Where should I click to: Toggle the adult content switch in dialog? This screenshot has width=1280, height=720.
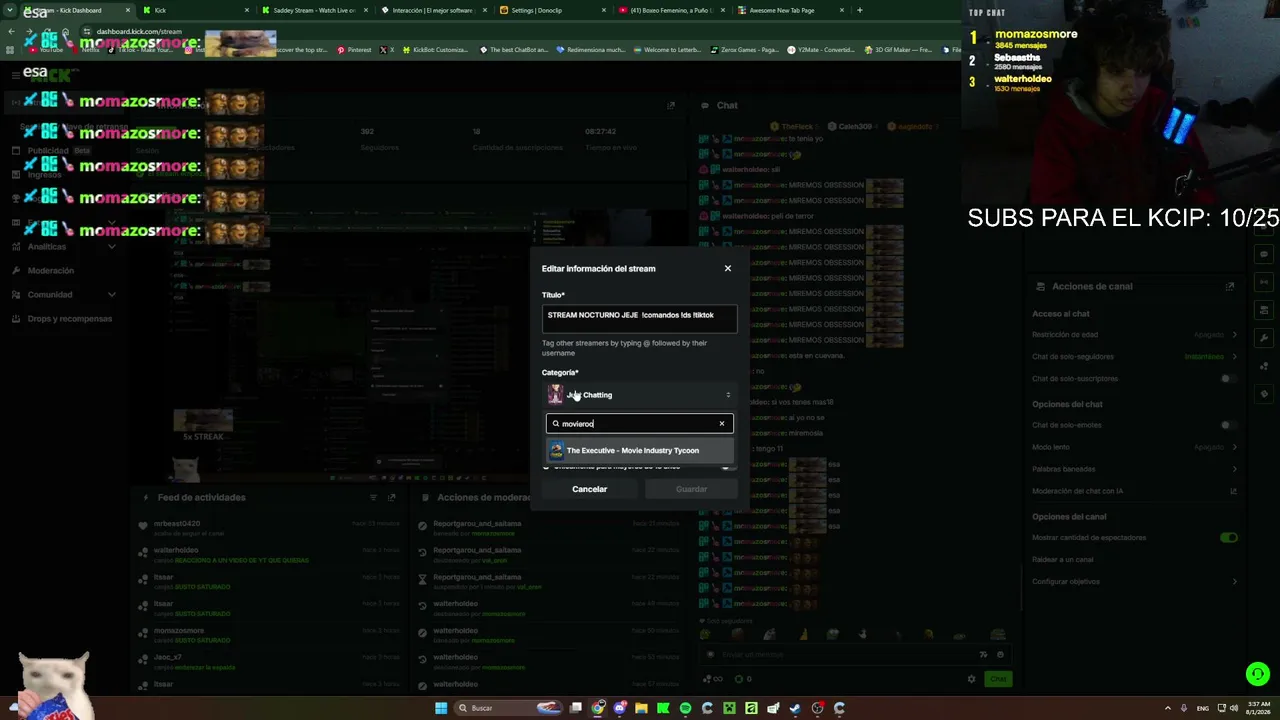tap(727, 467)
